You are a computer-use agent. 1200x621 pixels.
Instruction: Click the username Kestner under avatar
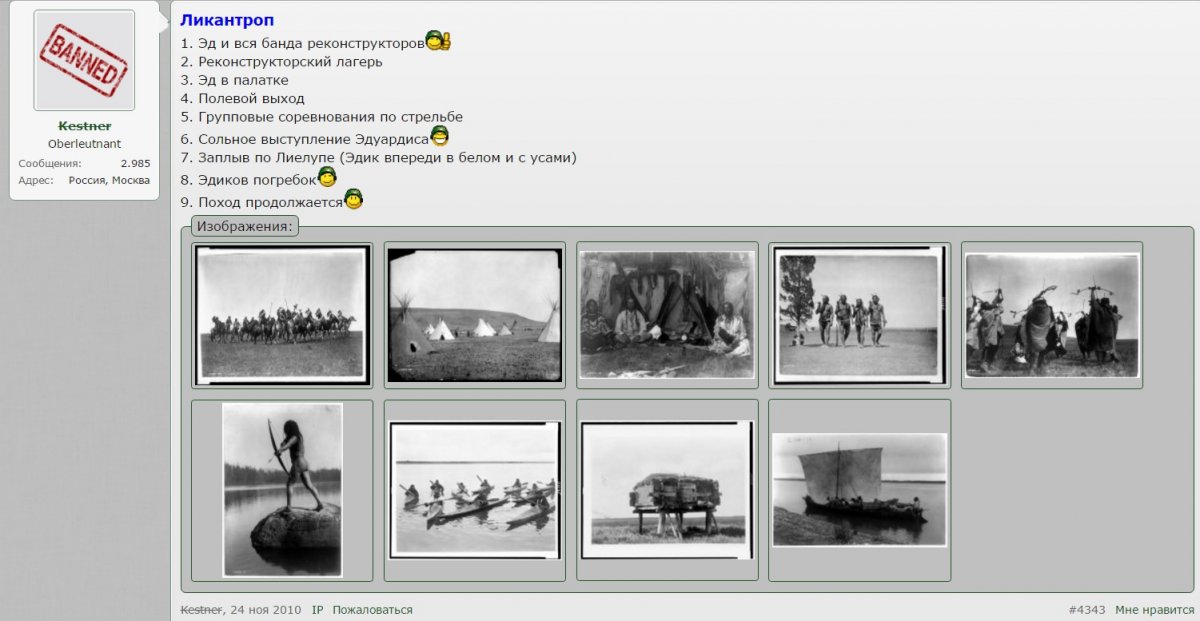point(84,126)
